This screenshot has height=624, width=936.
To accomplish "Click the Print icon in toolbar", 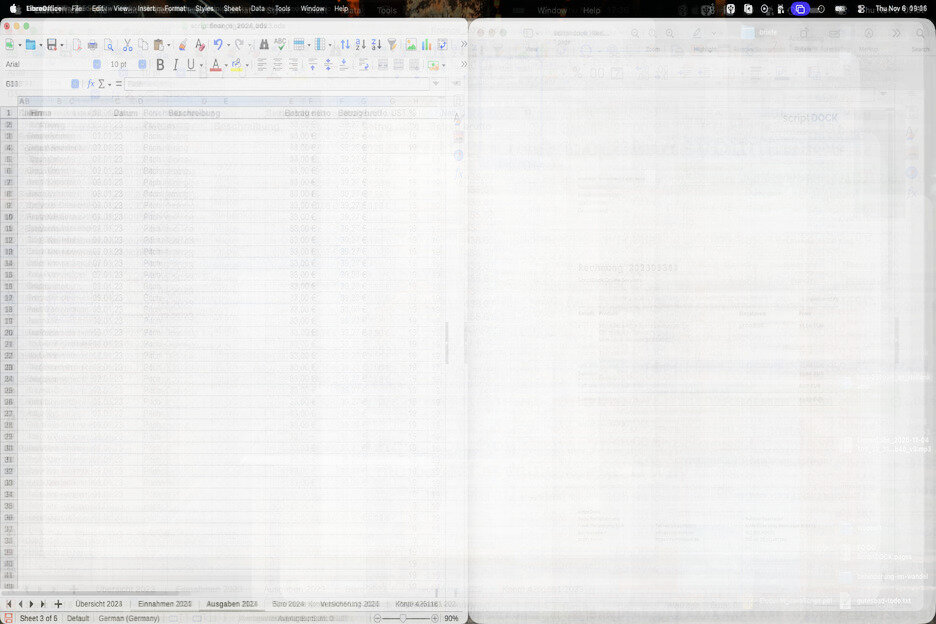I will (93, 45).
